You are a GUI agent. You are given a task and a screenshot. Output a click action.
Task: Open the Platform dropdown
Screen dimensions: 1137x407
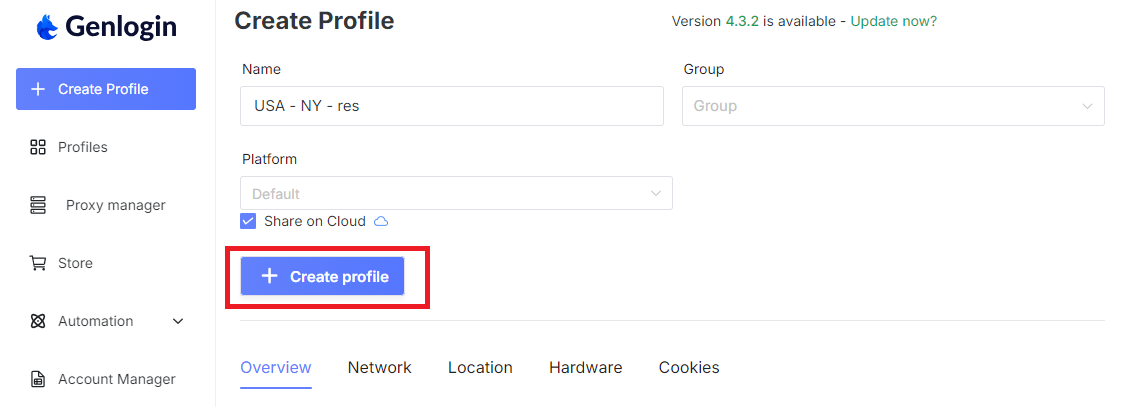point(456,193)
